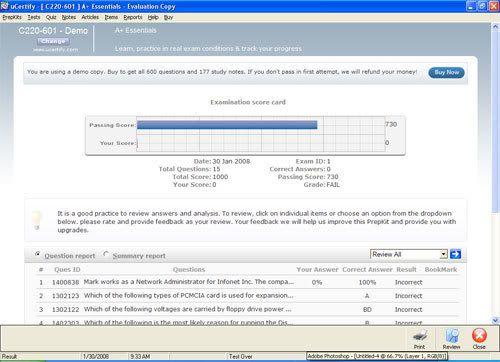Click the blue Passing Score progress bar
The width and height of the screenshot is (500, 362).
[x=227, y=125]
